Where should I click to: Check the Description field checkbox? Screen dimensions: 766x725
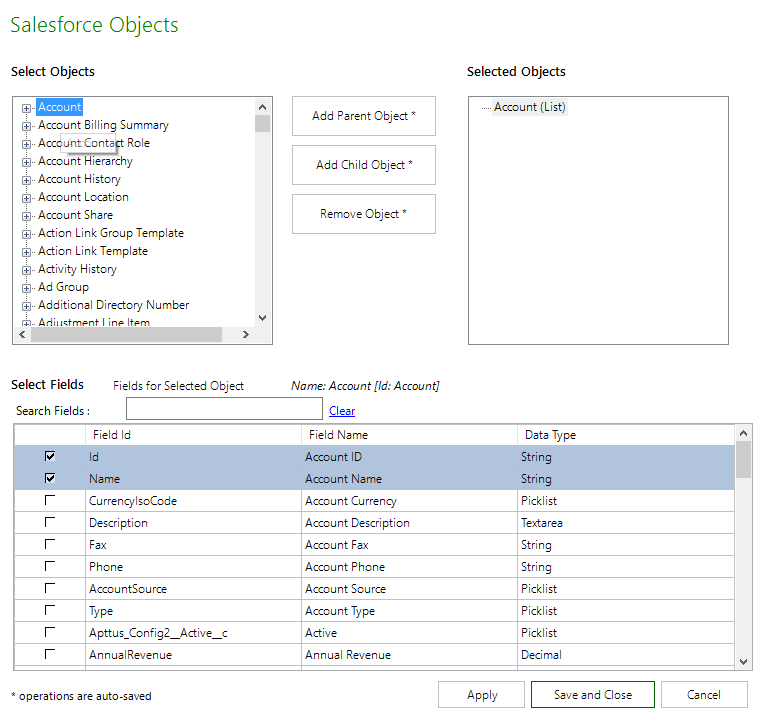click(x=50, y=522)
